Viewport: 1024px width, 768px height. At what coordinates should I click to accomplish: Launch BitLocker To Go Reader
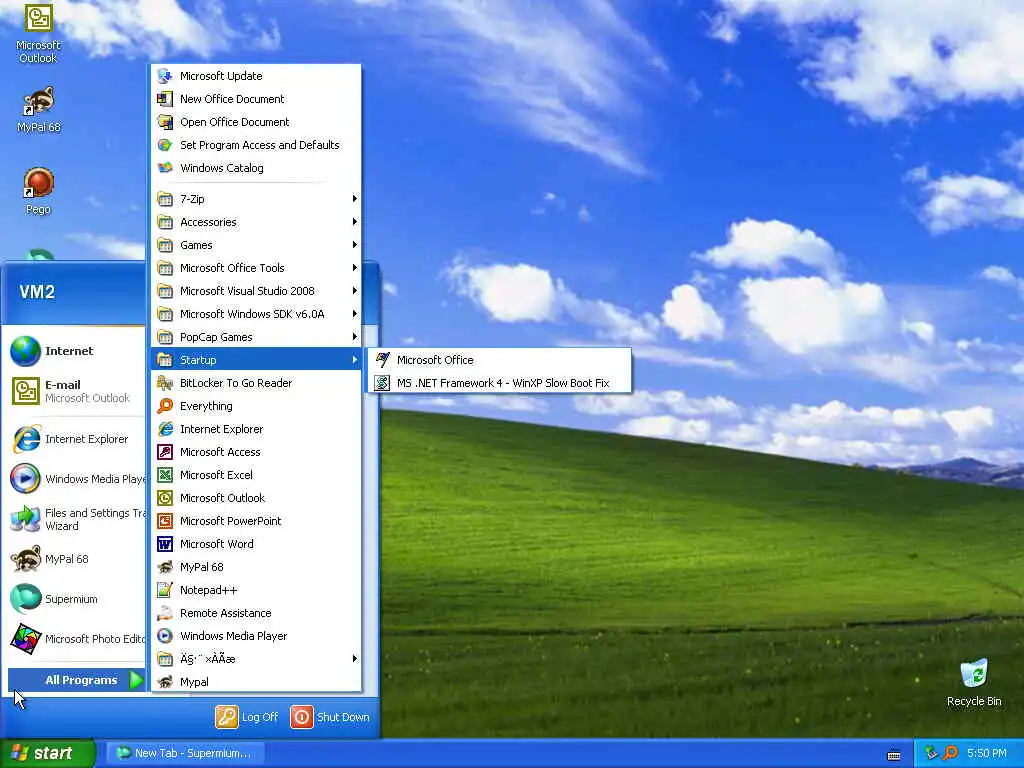[256, 383]
